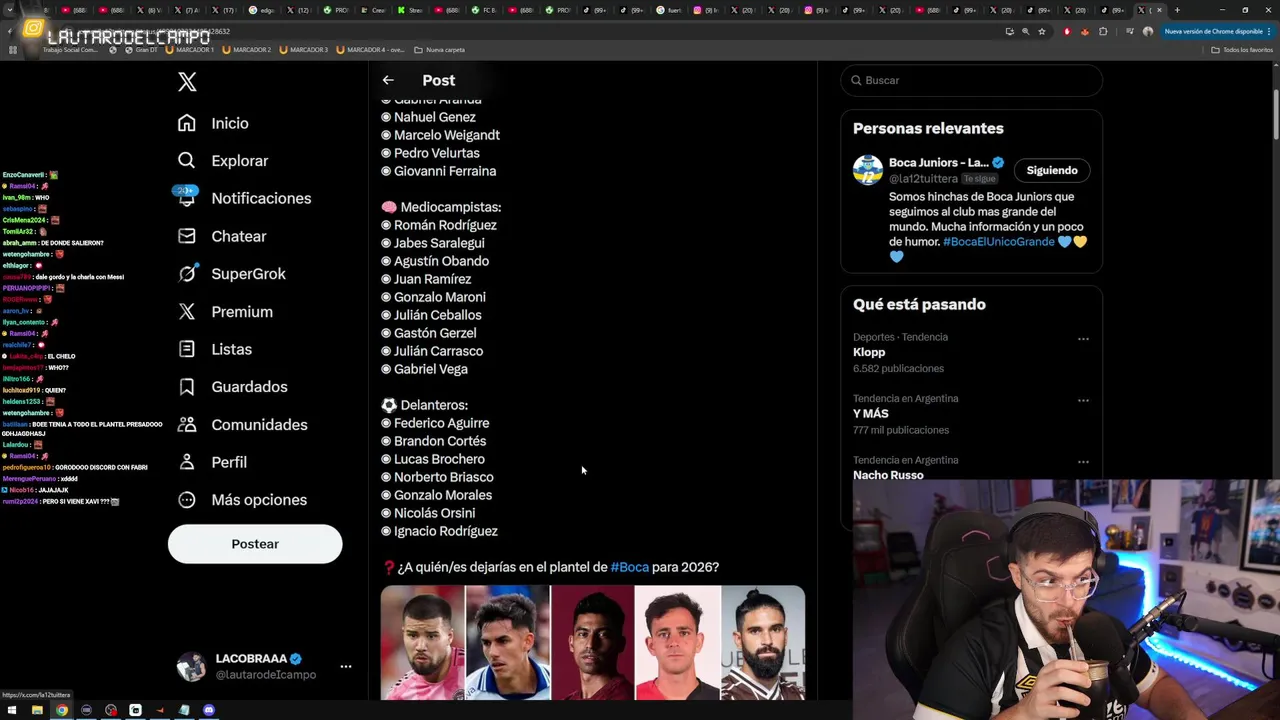The height and width of the screenshot is (720, 1280).
Task: Click Gonzalo Maroni in list
Action: click(x=440, y=297)
